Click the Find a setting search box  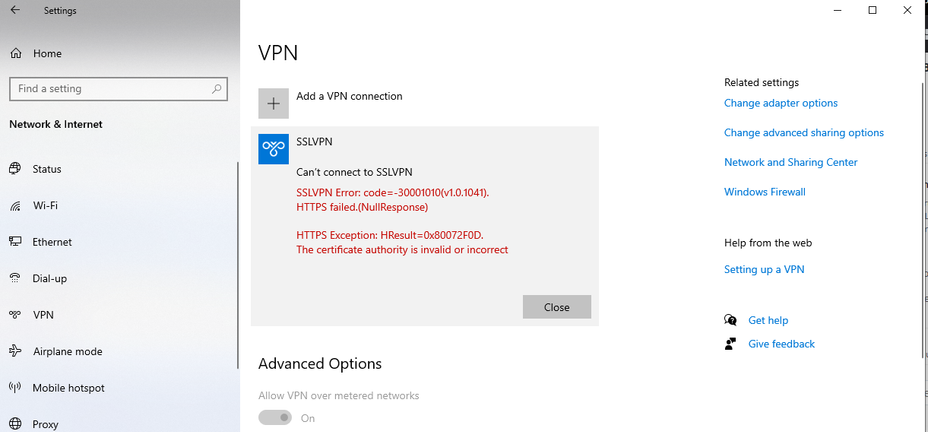point(110,89)
